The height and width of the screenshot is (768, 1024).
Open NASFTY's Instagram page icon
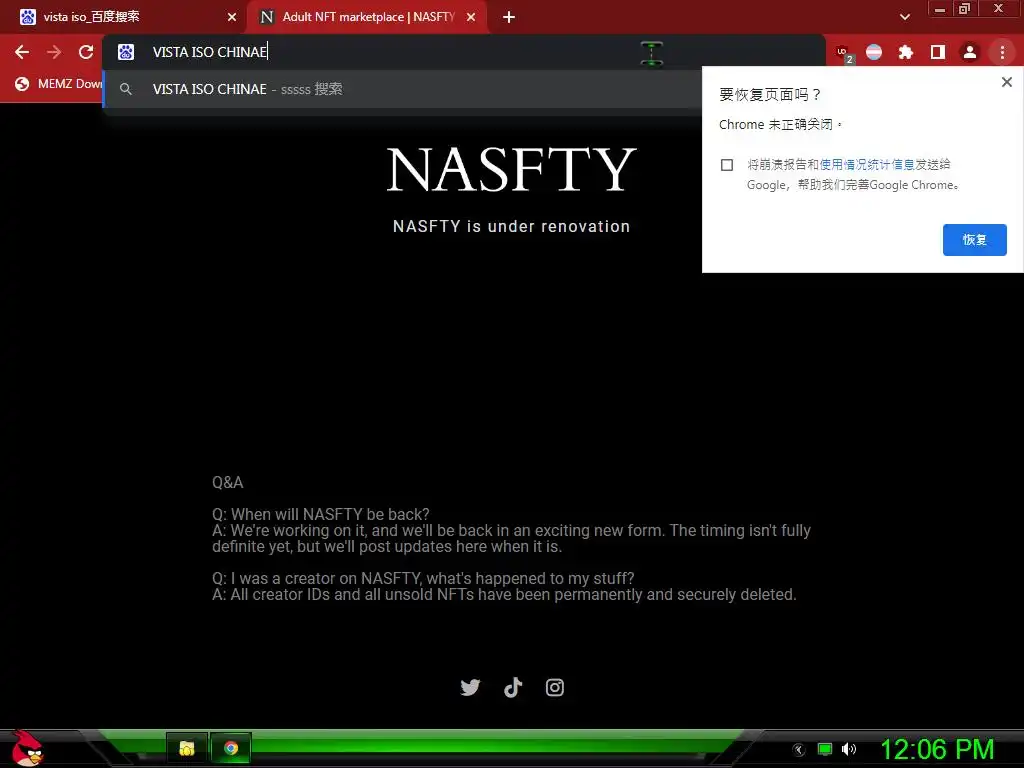pos(555,688)
